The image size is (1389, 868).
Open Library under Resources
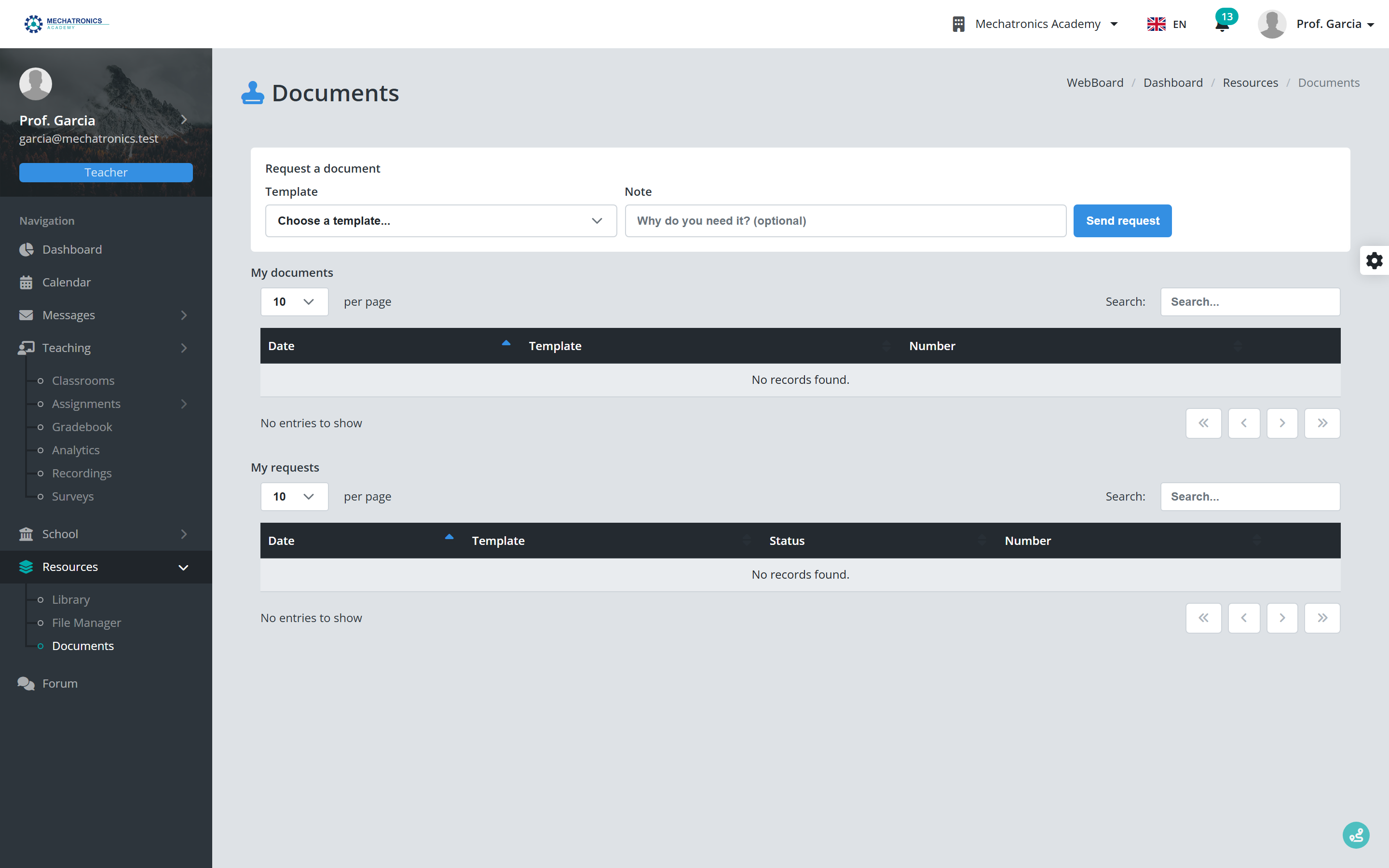click(70, 599)
